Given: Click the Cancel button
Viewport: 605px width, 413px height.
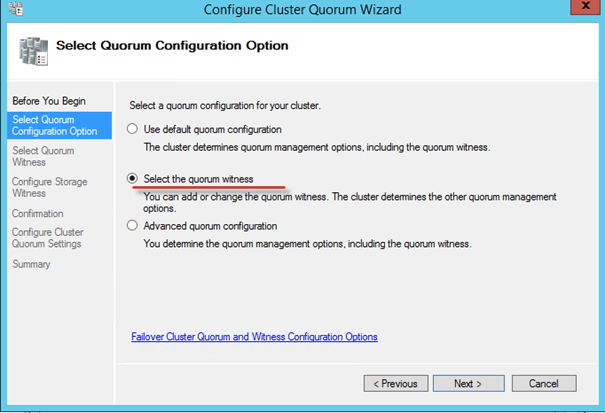Looking at the screenshot, I should [543, 383].
